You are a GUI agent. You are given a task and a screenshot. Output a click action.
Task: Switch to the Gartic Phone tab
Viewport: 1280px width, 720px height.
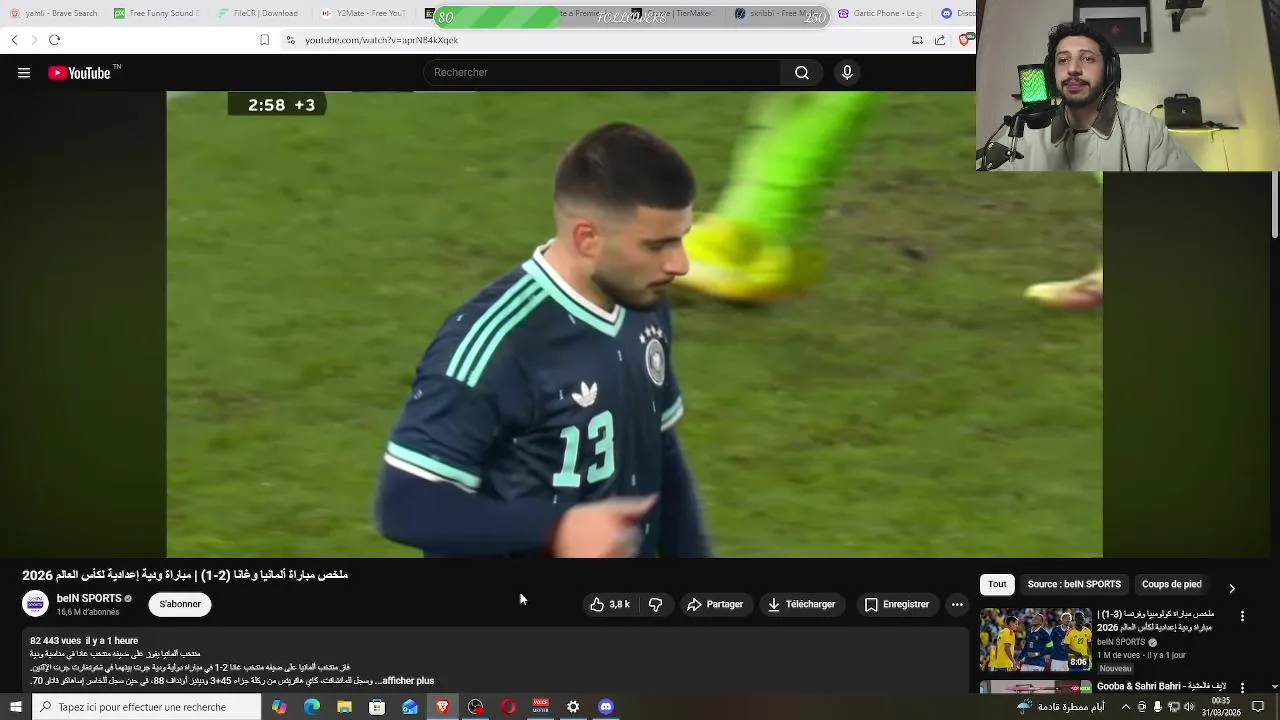click(880, 13)
